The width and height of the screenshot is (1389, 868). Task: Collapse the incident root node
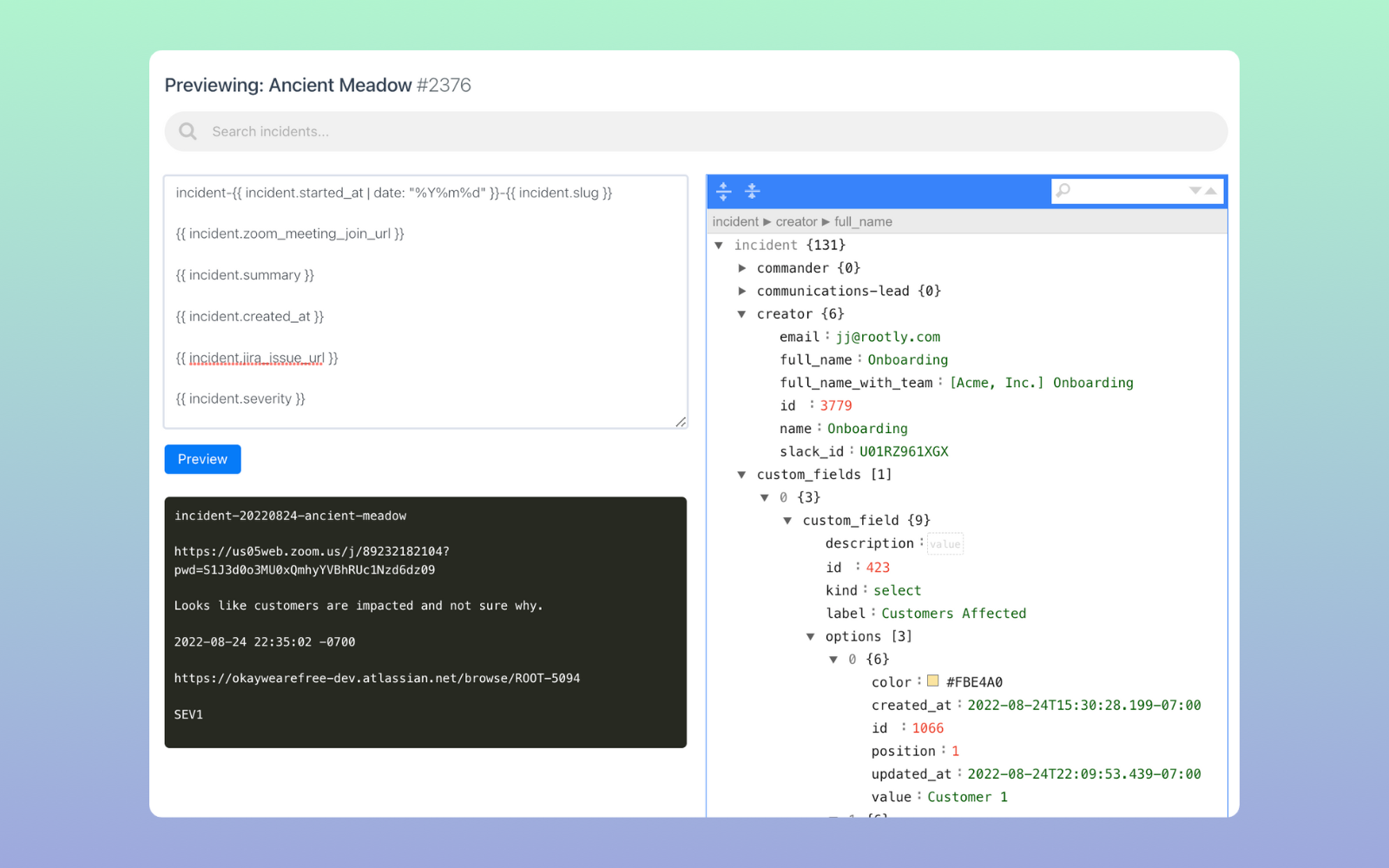719,245
